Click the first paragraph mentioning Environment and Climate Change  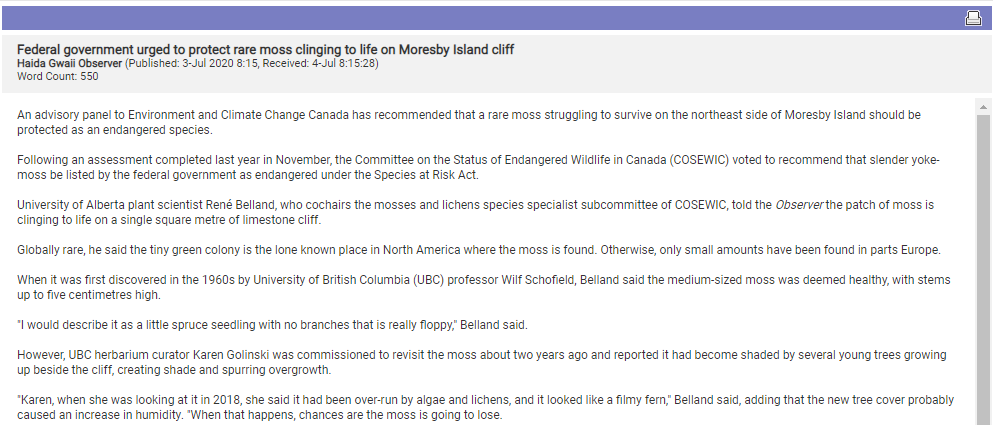click(469, 123)
